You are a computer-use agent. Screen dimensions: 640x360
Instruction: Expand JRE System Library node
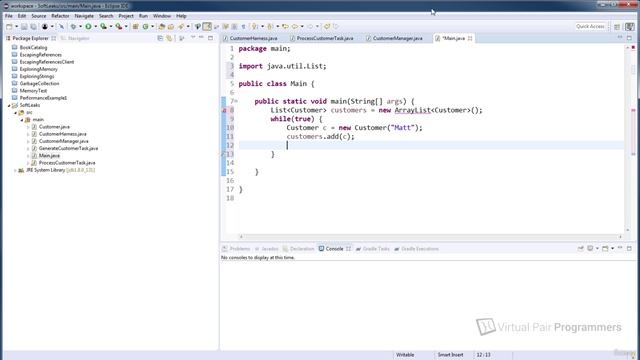(16, 170)
